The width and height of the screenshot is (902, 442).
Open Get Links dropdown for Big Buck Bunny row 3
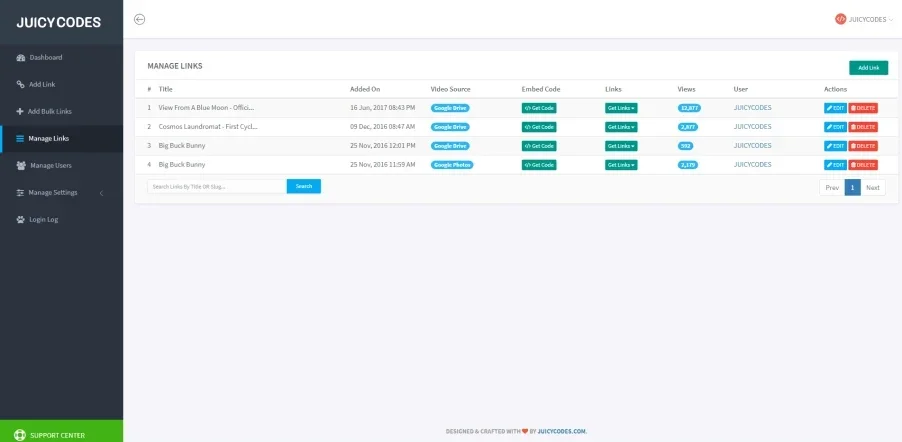pos(621,146)
